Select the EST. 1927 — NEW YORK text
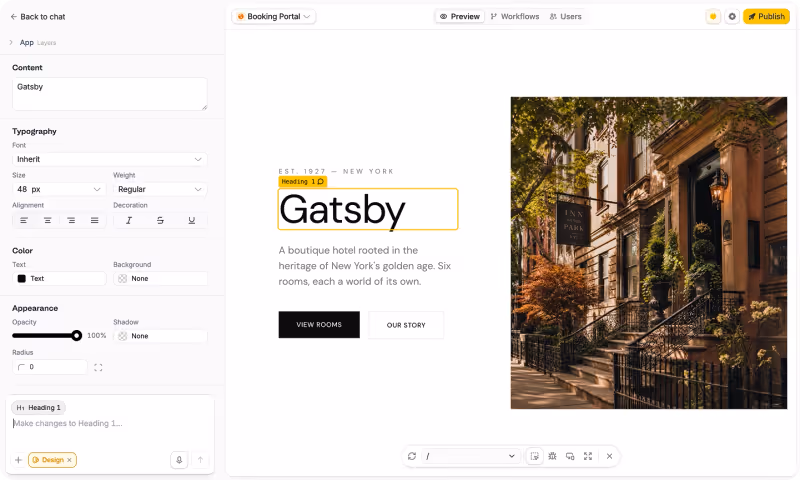The width and height of the screenshot is (800, 480). 336,171
